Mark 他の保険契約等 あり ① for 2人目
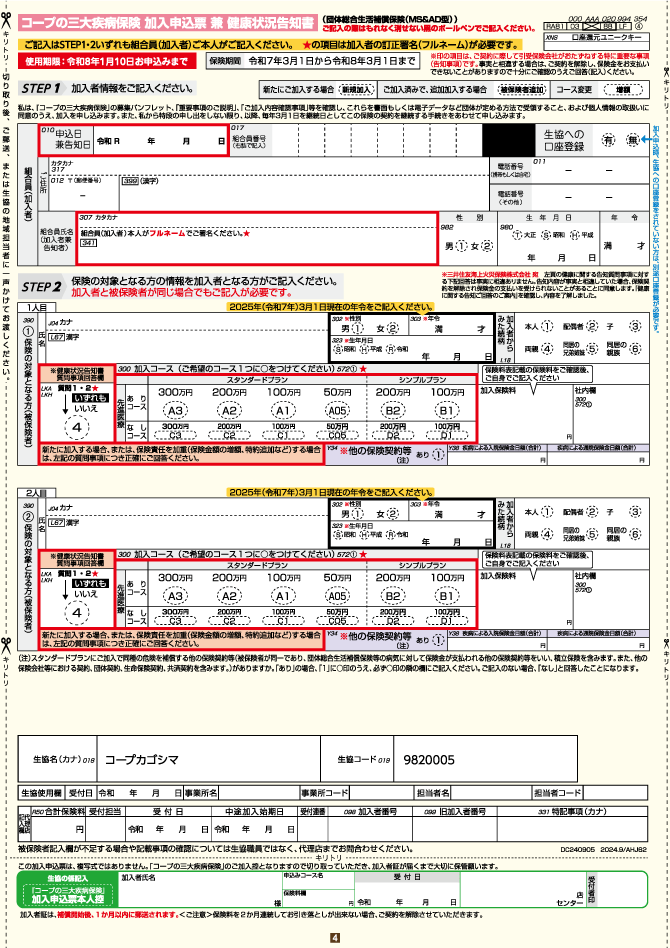The image size is (670, 948). [438, 640]
